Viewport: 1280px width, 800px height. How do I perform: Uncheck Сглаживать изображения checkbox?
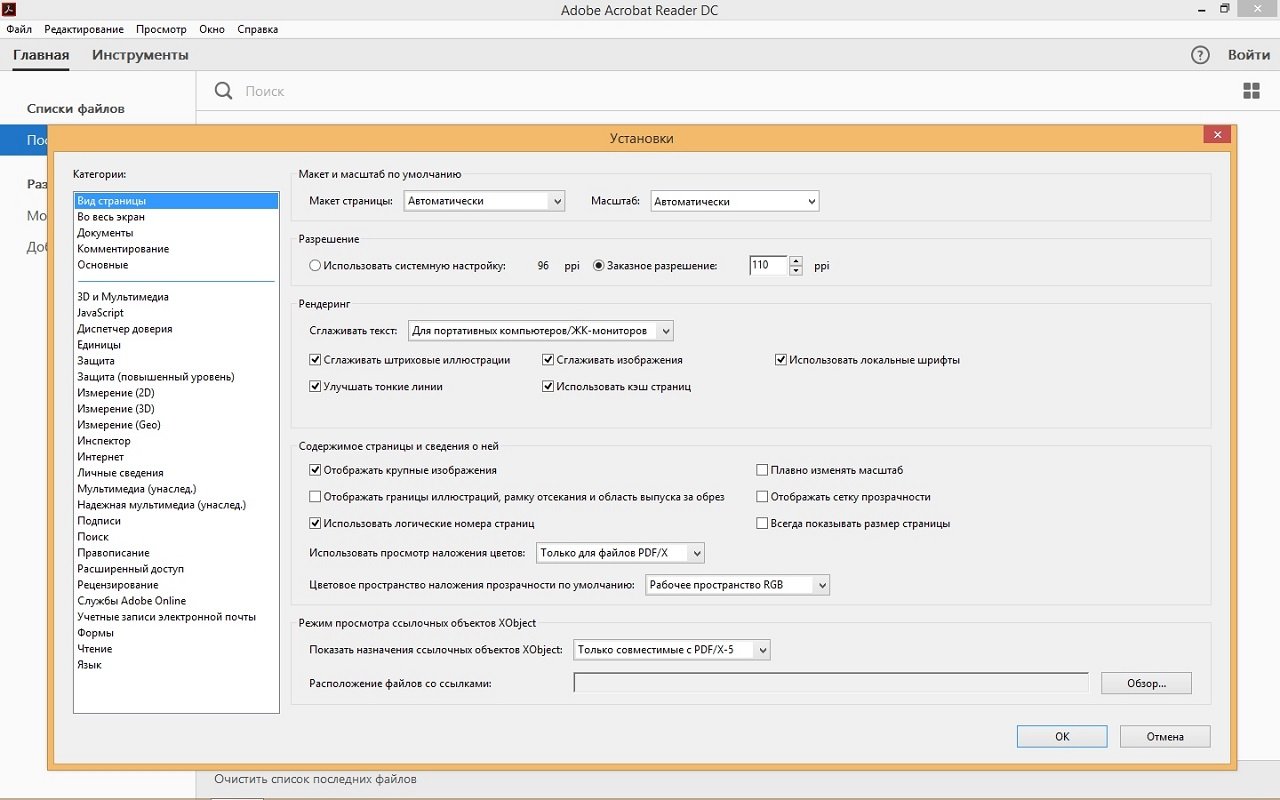point(548,360)
